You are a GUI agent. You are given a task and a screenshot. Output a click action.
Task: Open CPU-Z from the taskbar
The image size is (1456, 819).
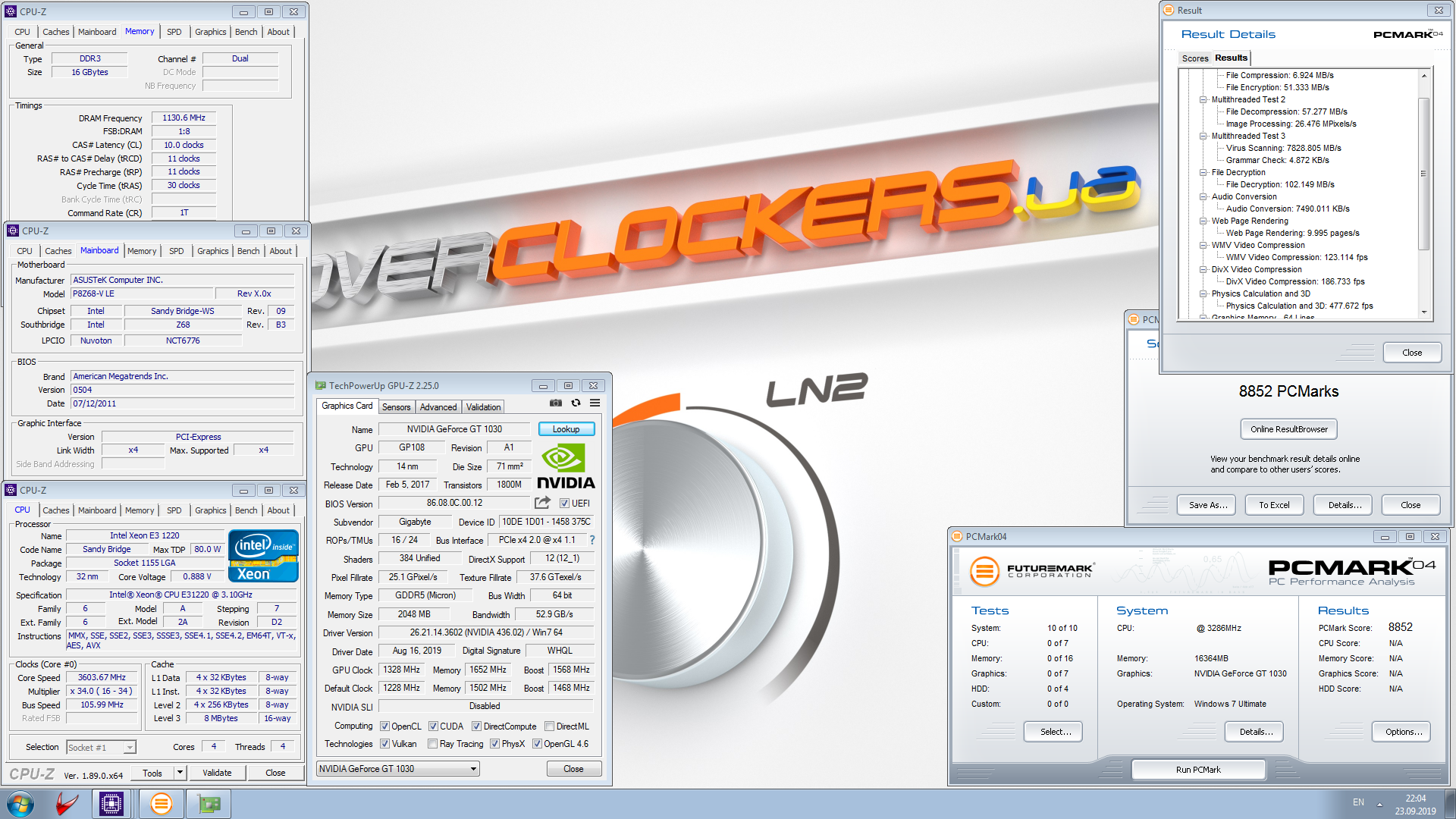(x=111, y=804)
